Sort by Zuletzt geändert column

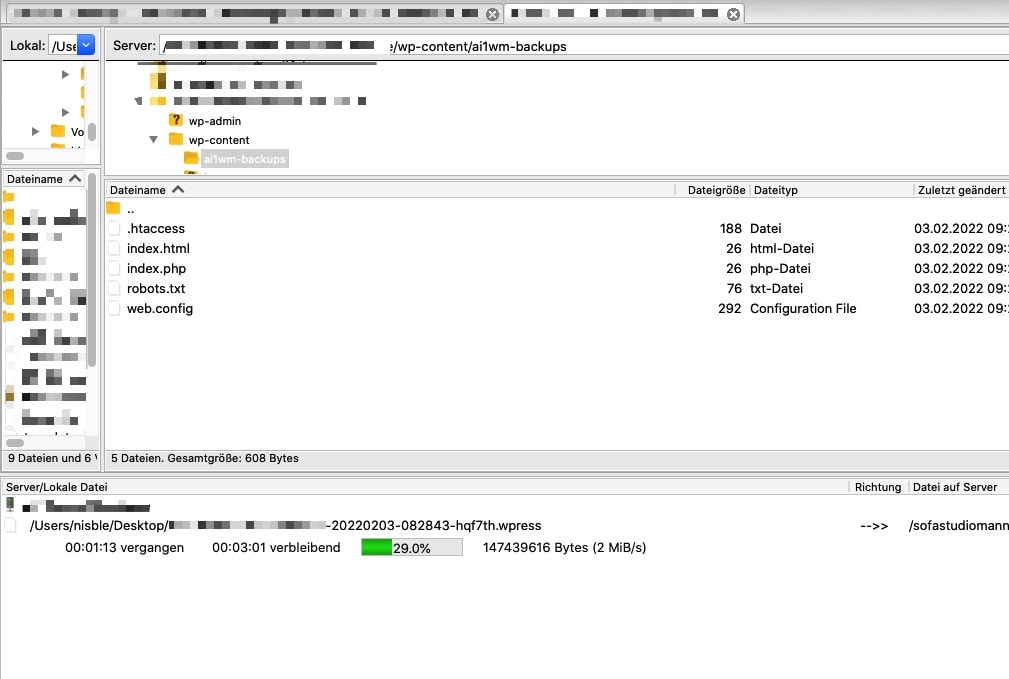pos(960,190)
